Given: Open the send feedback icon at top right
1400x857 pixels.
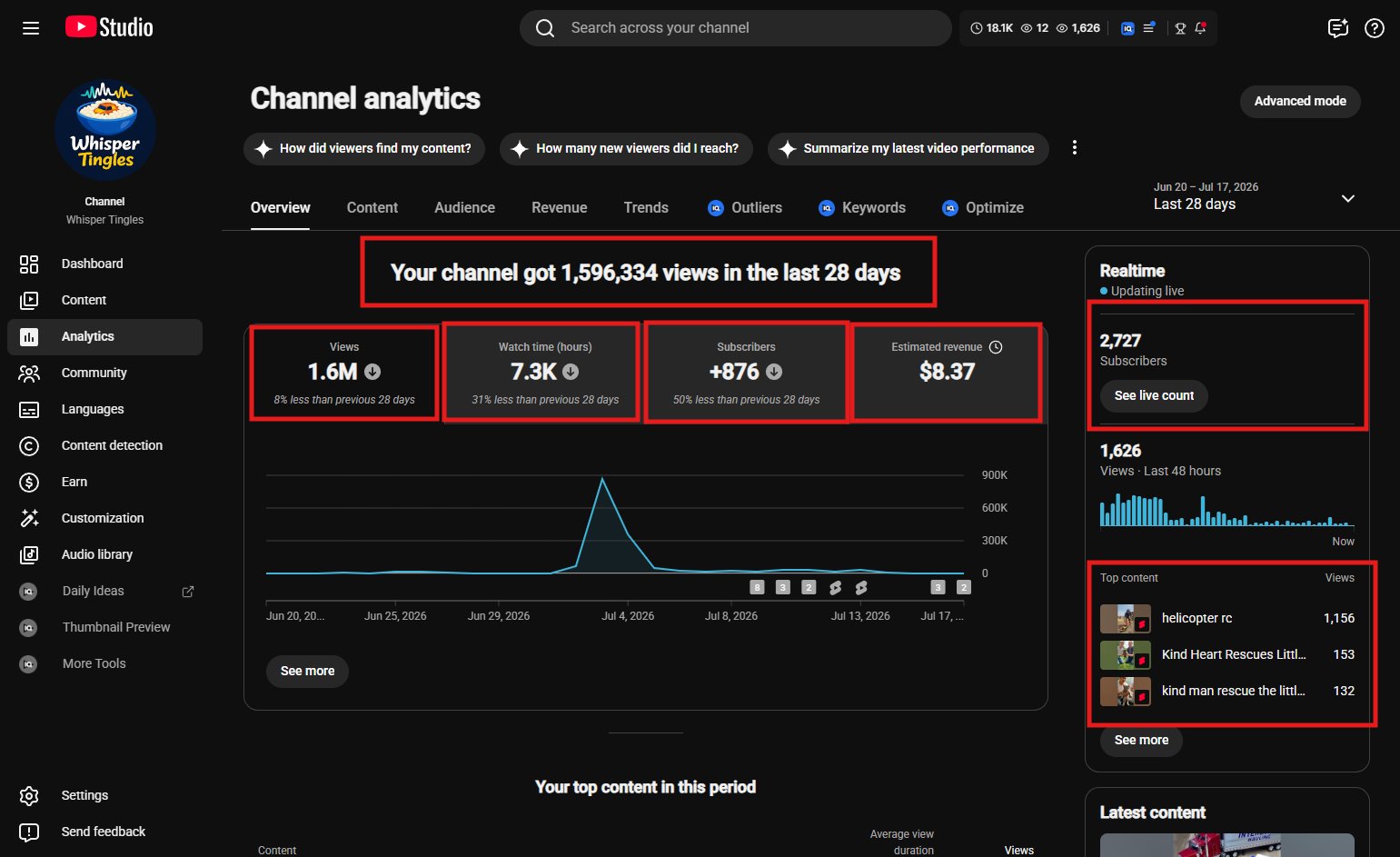Looking at the screenshot, I should (1337, 28).
